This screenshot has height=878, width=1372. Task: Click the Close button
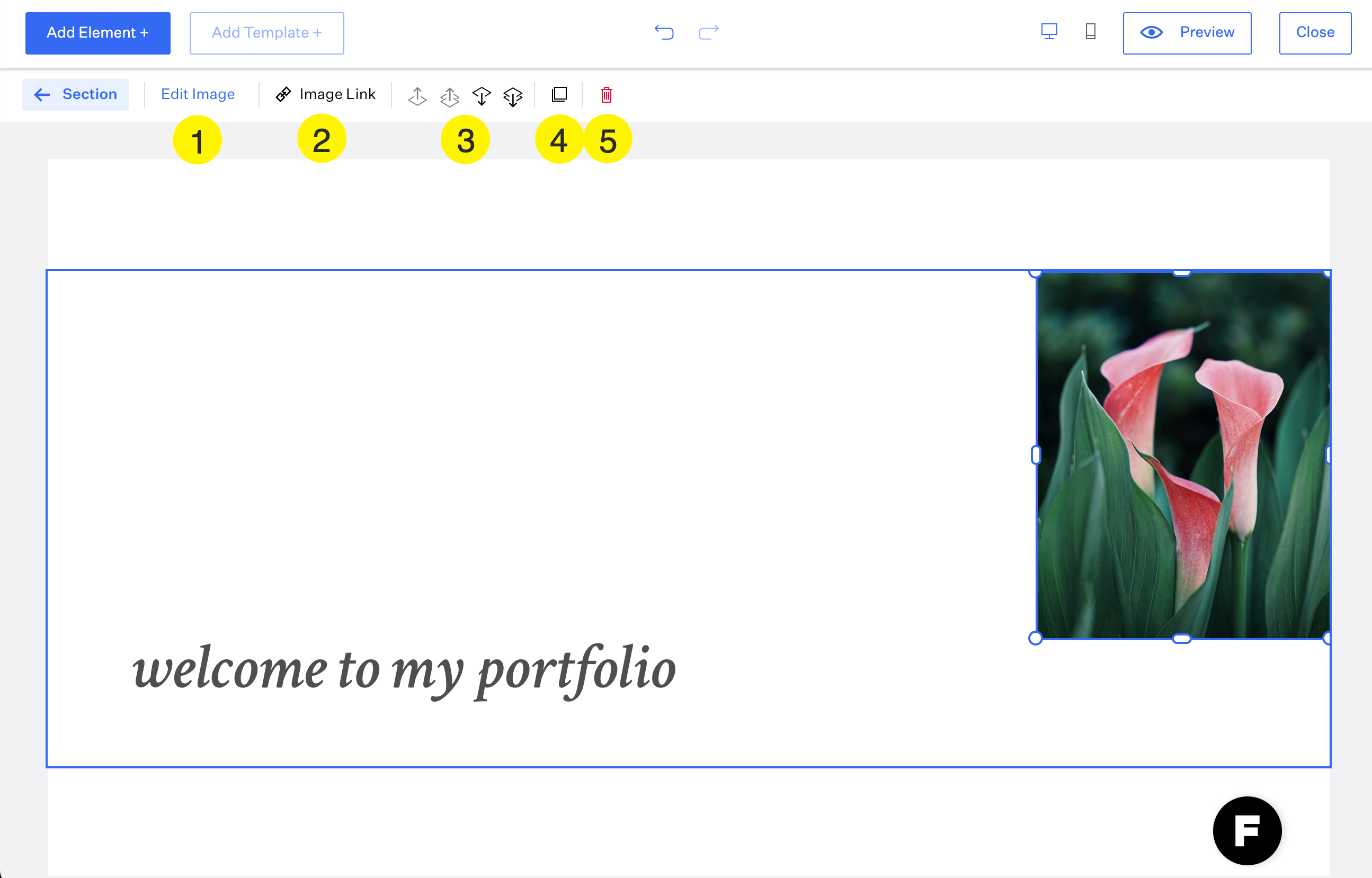click(x=1314, y=33)
